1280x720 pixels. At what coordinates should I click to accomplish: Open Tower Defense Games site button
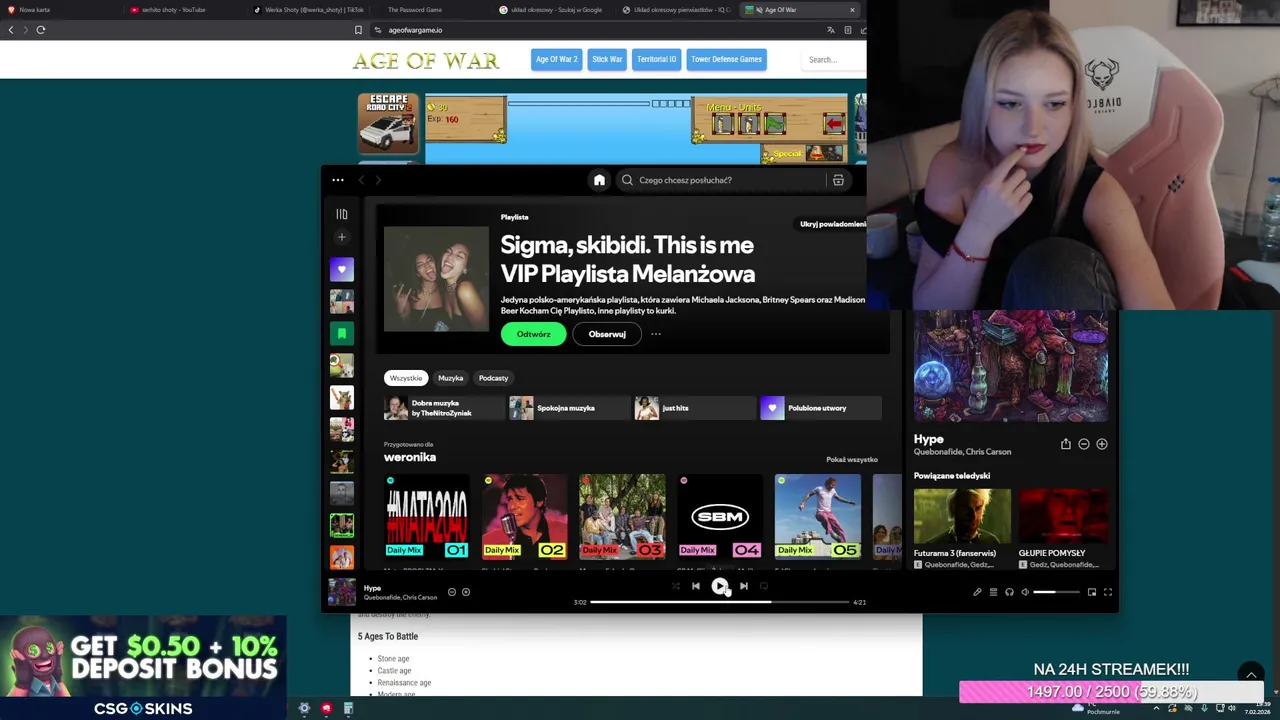point(727,59)
